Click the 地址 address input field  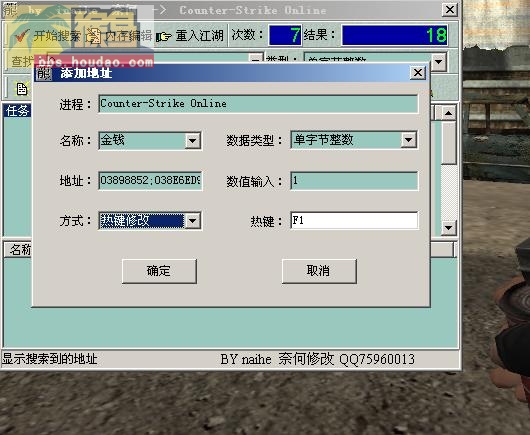click(150, 181)
